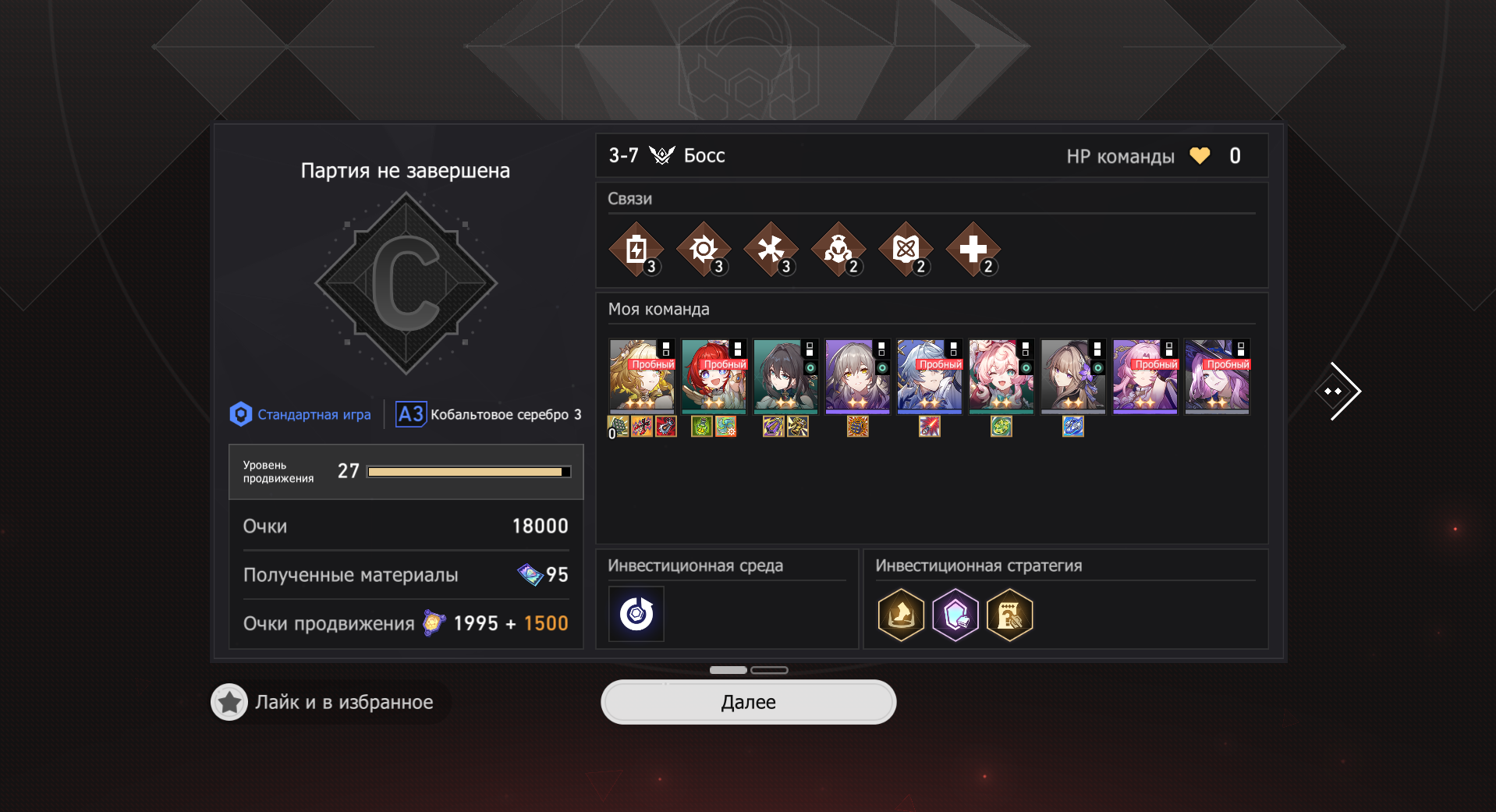Select the gear bond icon
The image size is (1496, 812).
coord(704,250)
